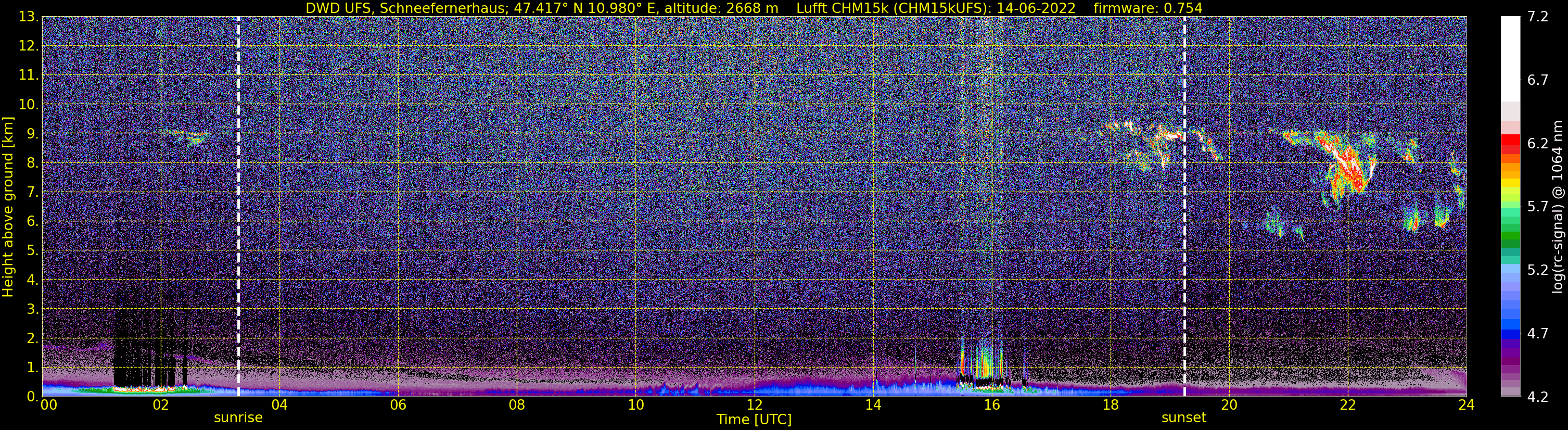The height and width of the screenshot is (430, 1568).
Task: Click the 'sunset' label below the axis
Action: pos(1183,417)
